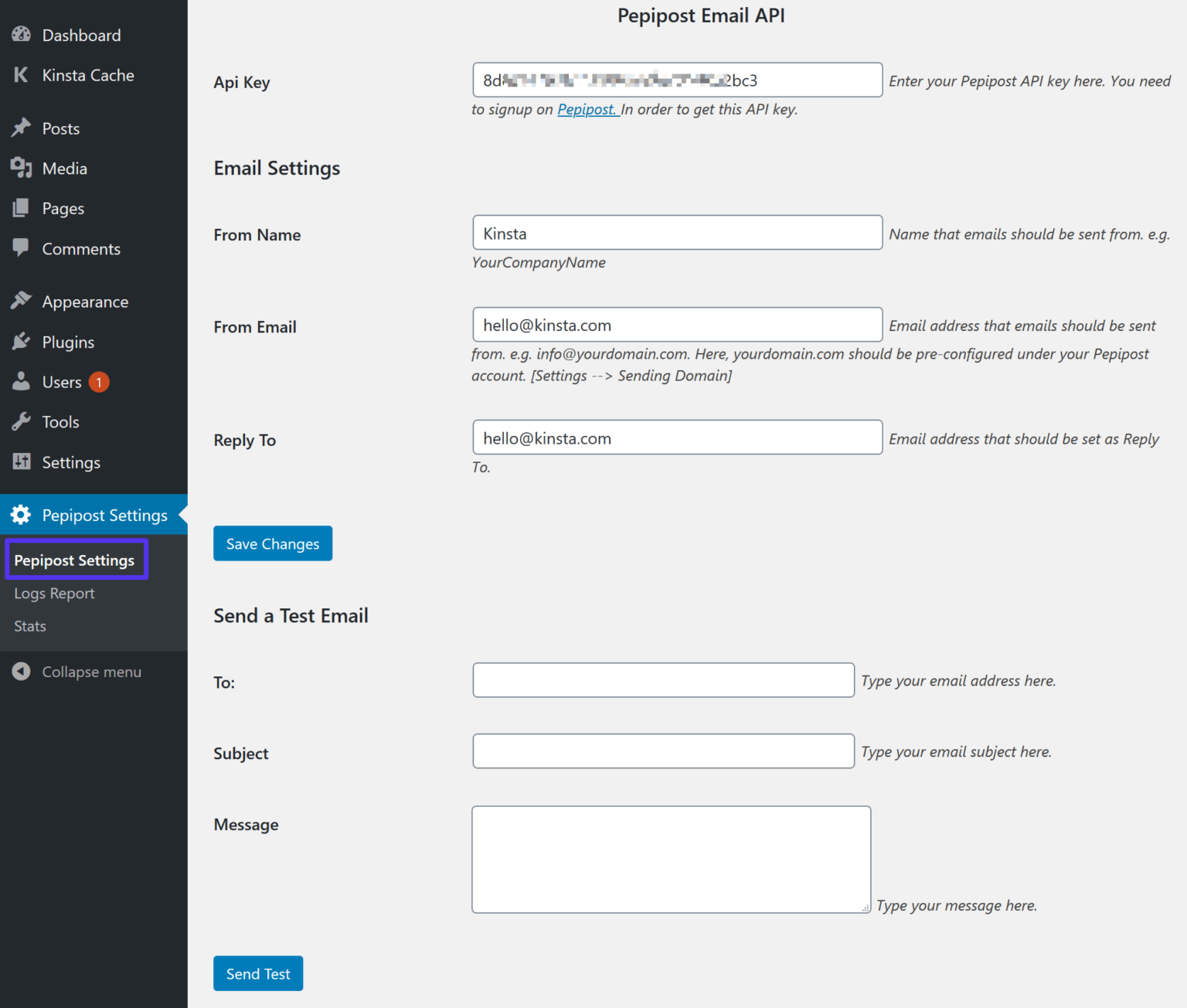
Task: Select Stats under Pepipost Settings
Action: 29,626
